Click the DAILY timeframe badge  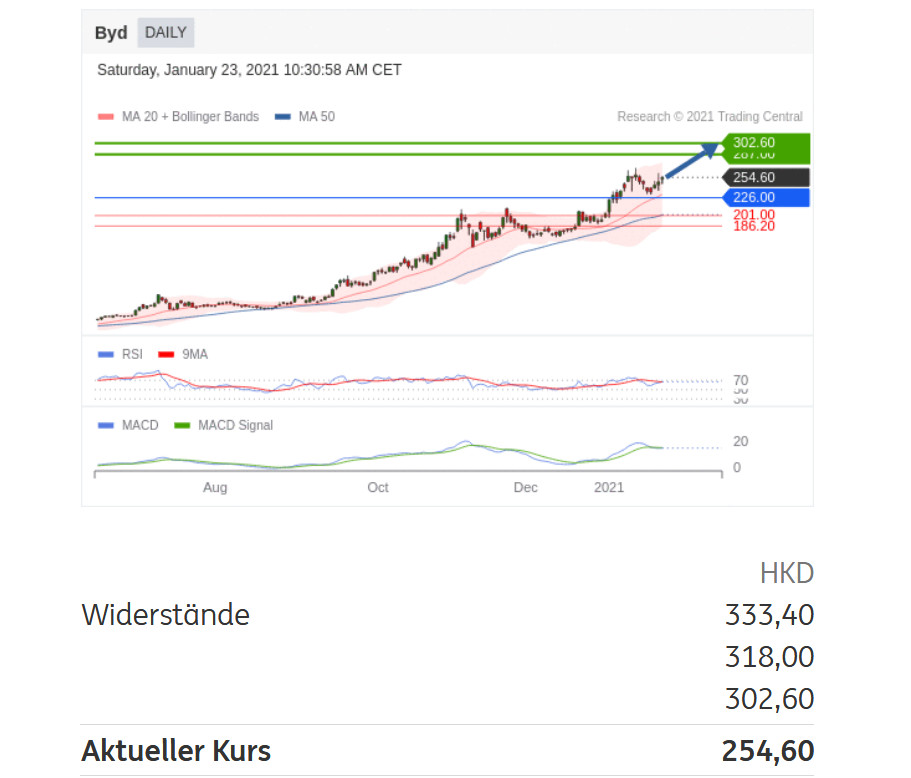click(166, 32)
